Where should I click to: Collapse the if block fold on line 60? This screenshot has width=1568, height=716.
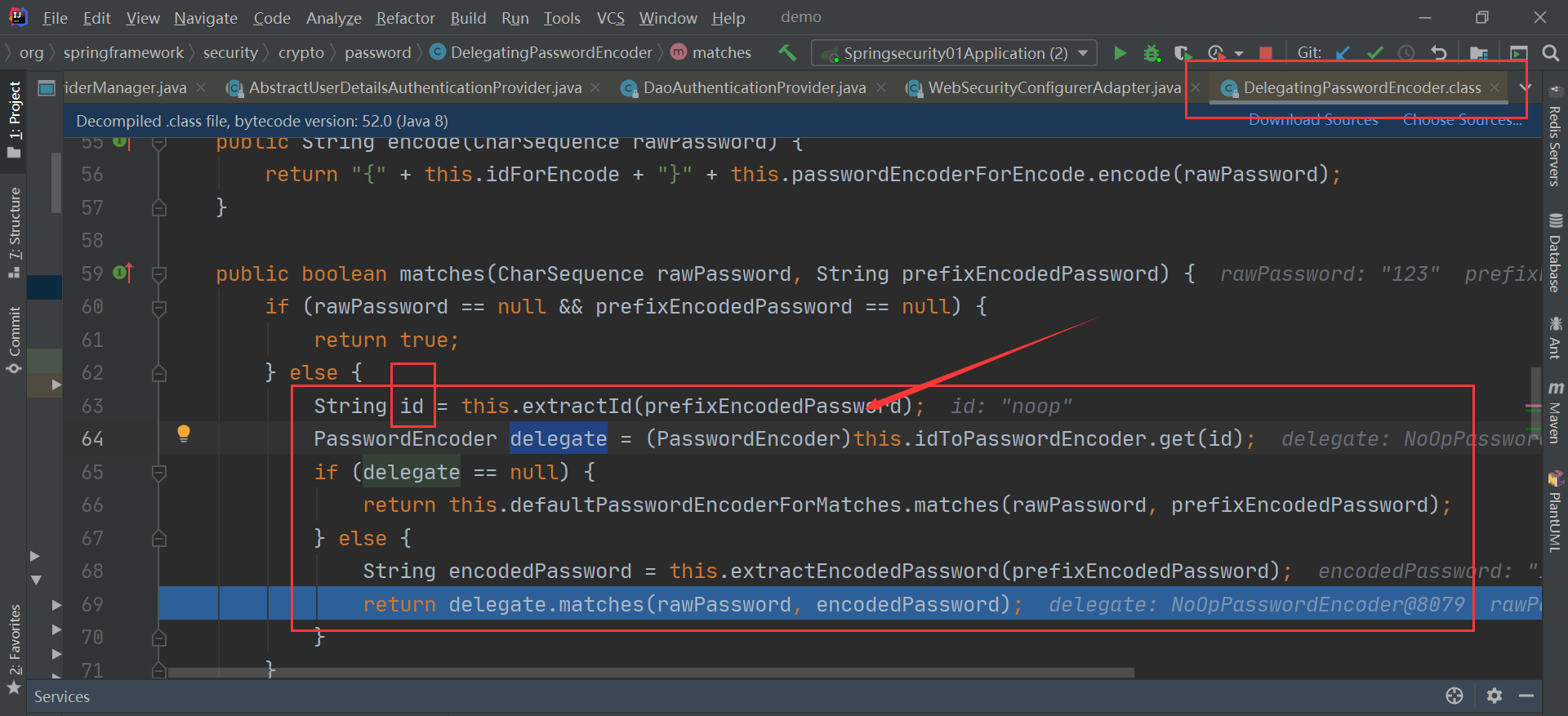(x=159, y=307)
